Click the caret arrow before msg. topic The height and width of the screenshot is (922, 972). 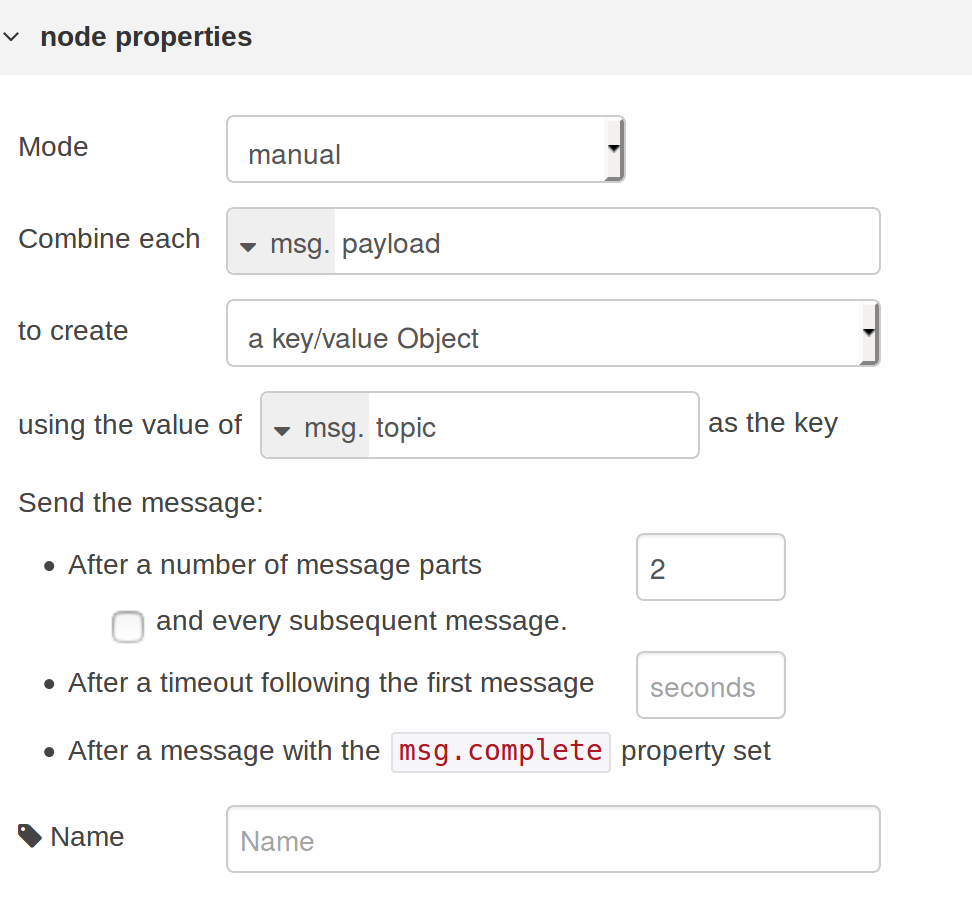click(x=283, y=430)
